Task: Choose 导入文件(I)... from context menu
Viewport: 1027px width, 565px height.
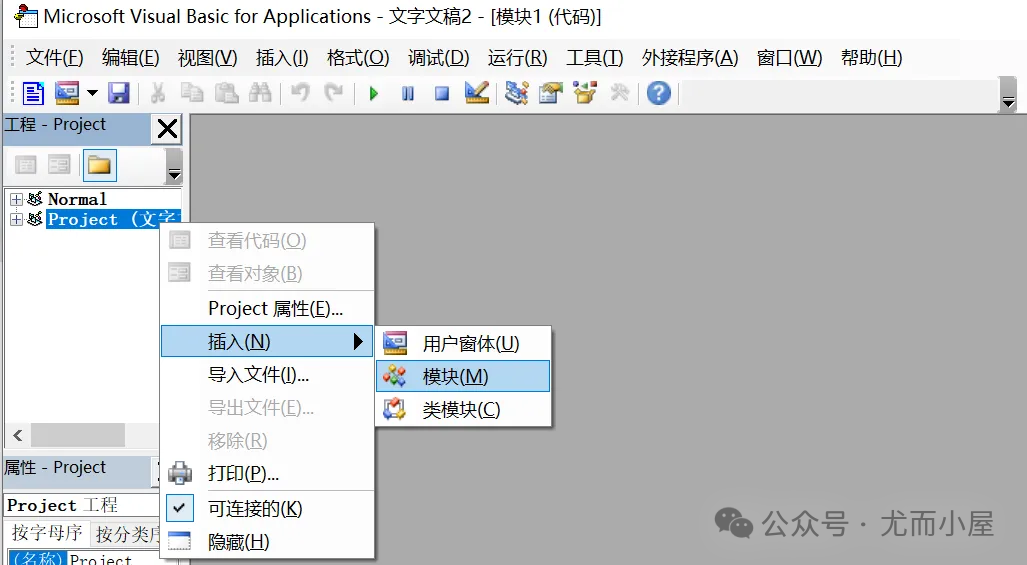Action: pos(267,374)
